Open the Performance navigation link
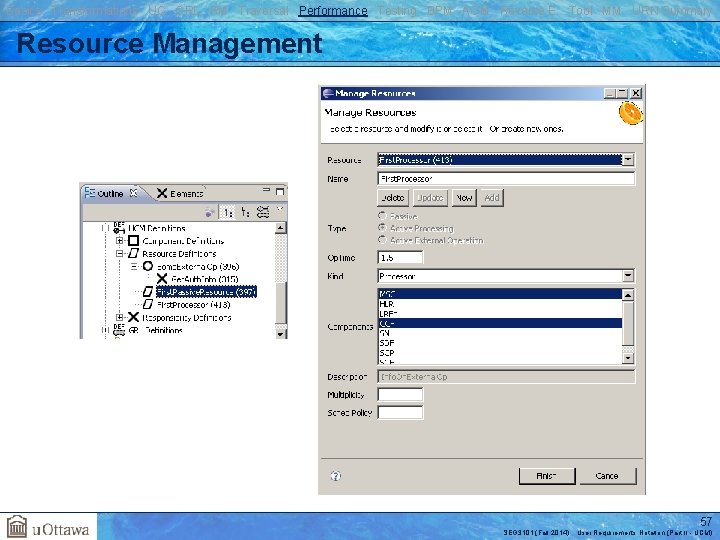 [333, 10]
